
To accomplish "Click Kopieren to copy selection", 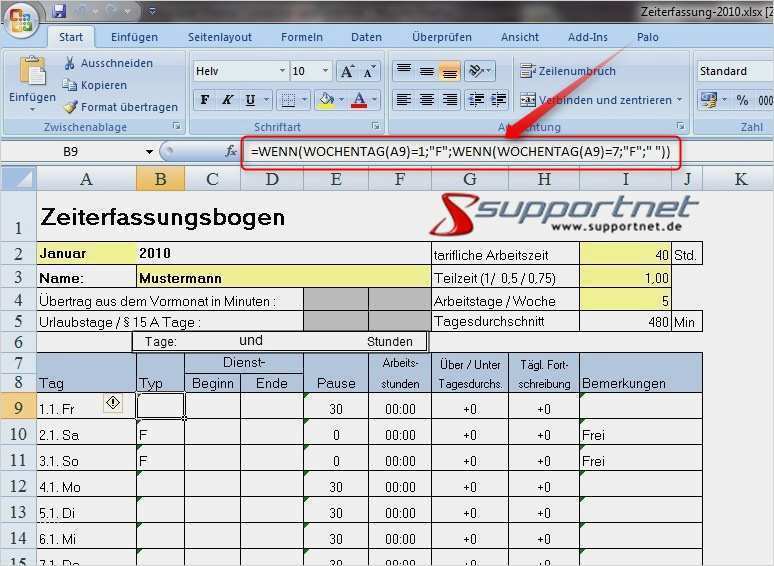I will tap(103, 85).
